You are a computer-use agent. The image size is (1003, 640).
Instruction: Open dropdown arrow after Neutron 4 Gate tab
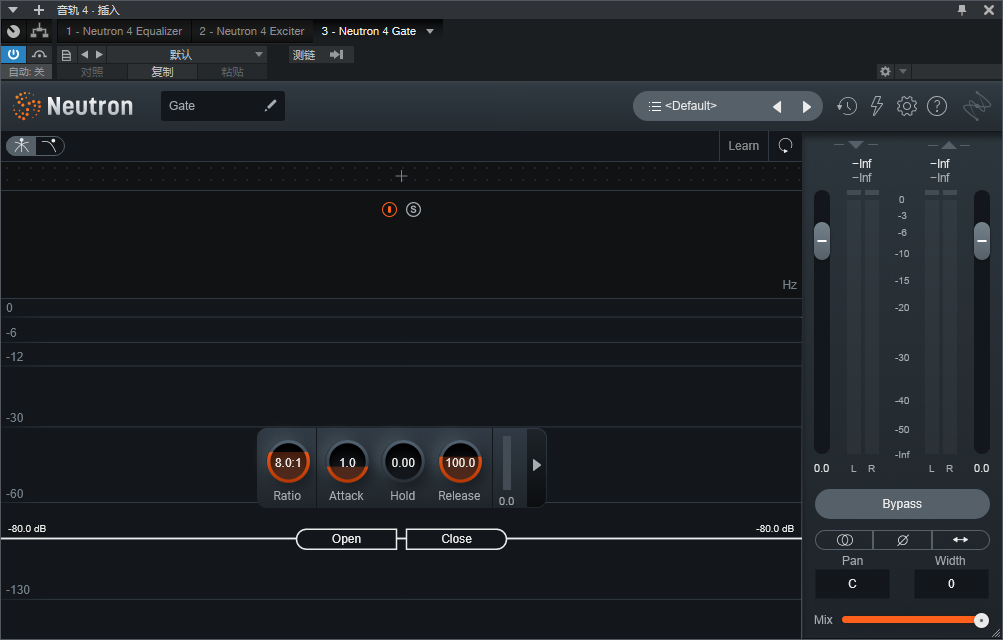[x=430, y=31]
